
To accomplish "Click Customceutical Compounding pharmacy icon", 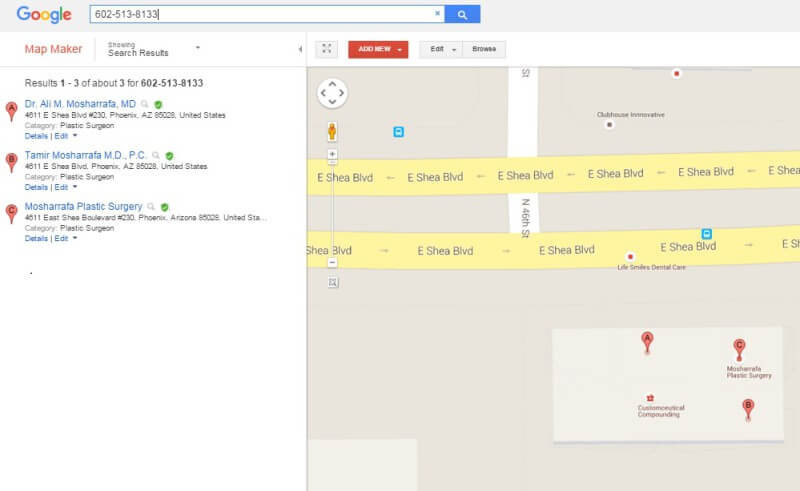I will (650, 398).
